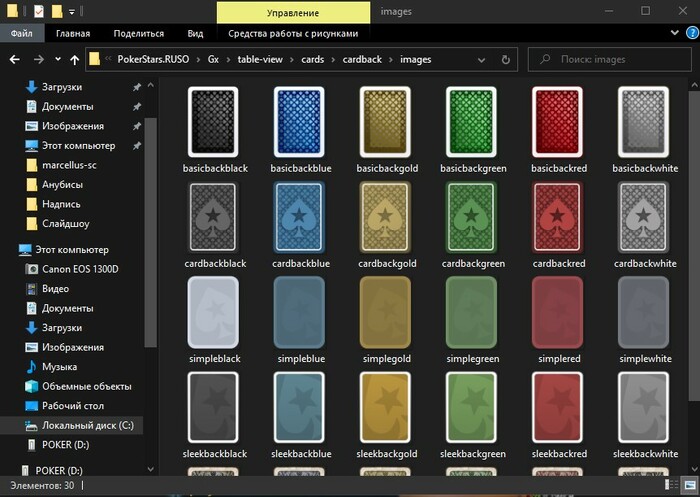Image resolution: width=700 pixels, height=497 pixels.
Task: Go to cards breadcrumb folder
Action: pyautogui.click(x=312, y=59)
